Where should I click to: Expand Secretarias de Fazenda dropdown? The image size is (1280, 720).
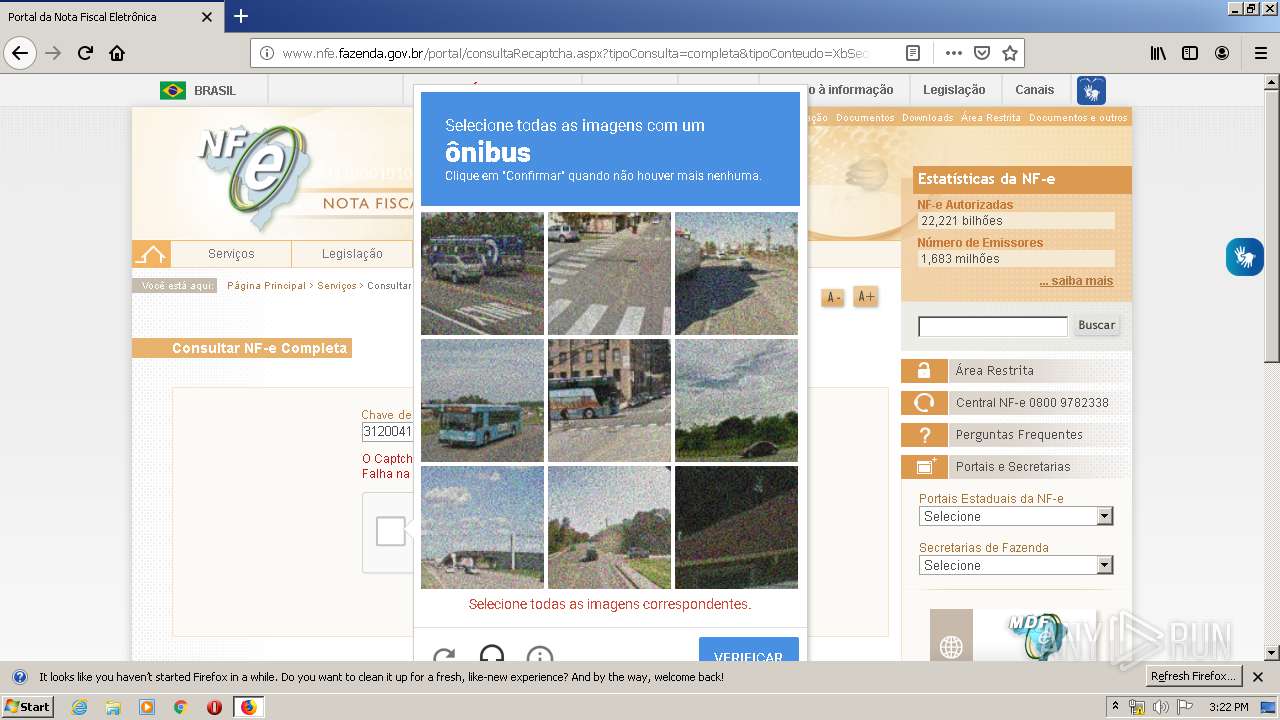1016,565
